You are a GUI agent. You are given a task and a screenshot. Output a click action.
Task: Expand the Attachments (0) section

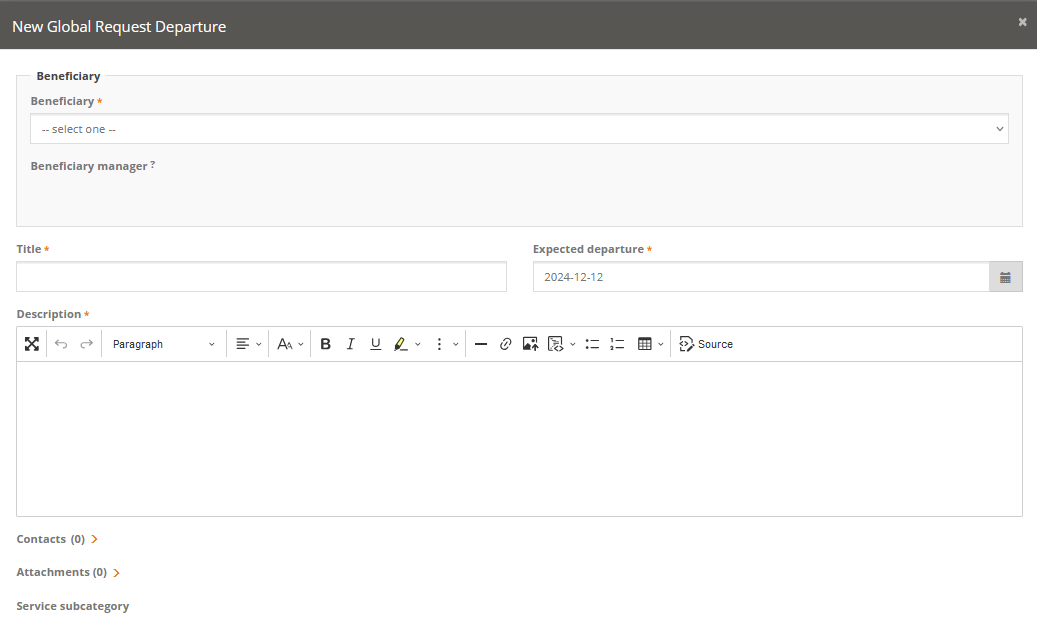click(x=68, y=573)
